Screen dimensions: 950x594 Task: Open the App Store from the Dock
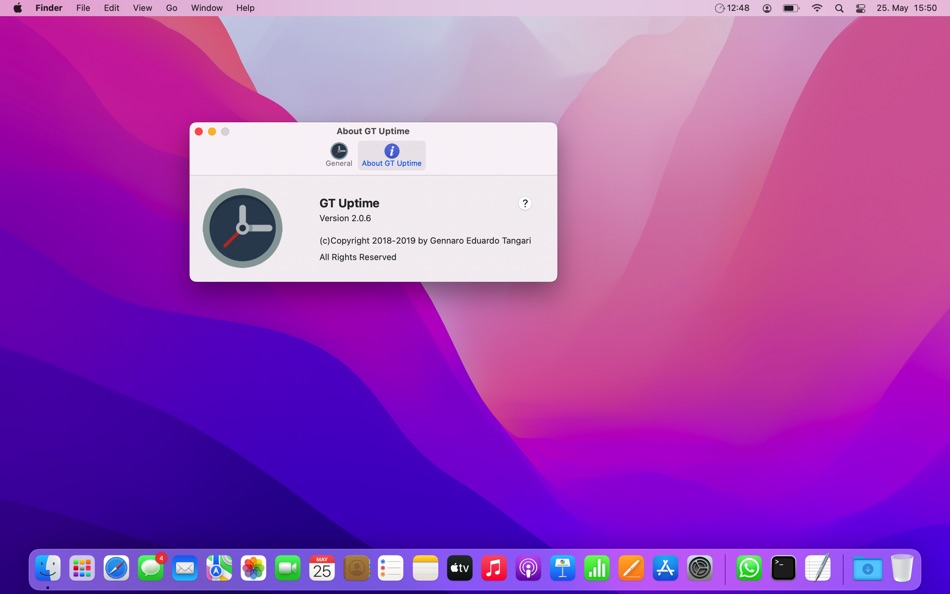pos(665,568)
